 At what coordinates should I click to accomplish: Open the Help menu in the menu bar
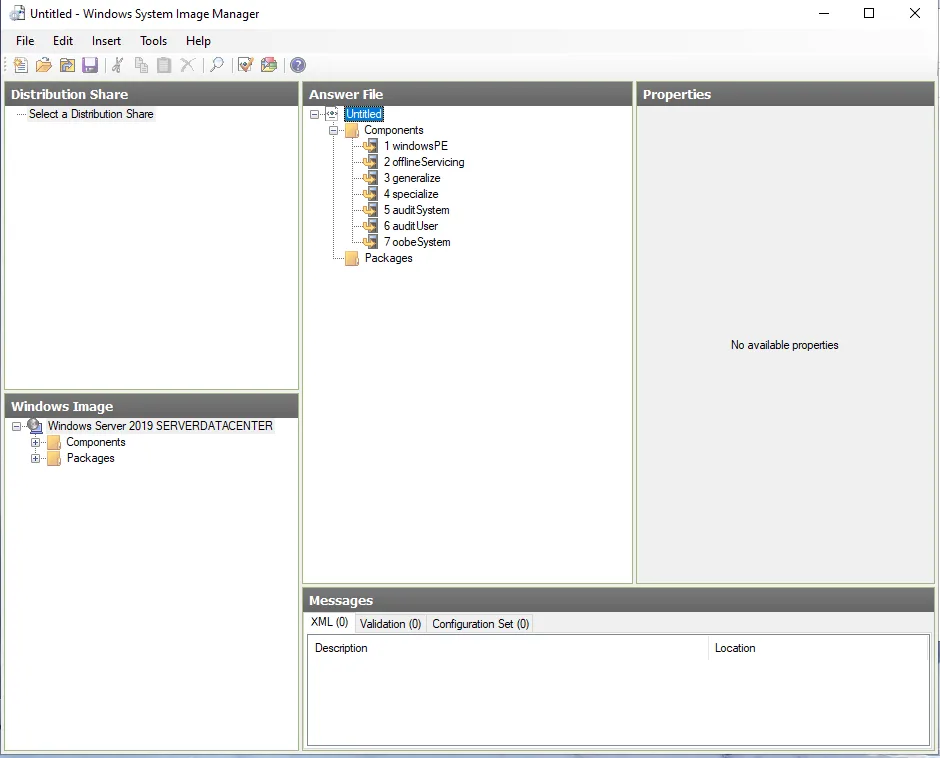pyautogui.click(x=198, y=41)
